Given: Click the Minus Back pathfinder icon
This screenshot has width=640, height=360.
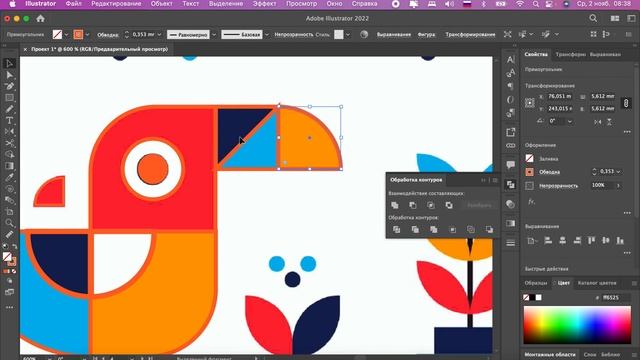Looking at the screenshot, I should (489, 230).
